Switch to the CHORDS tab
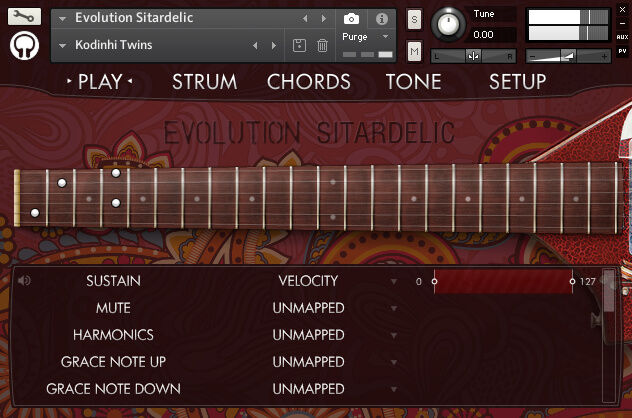This screenshot has height=418, width=632. tap(309, 82)
